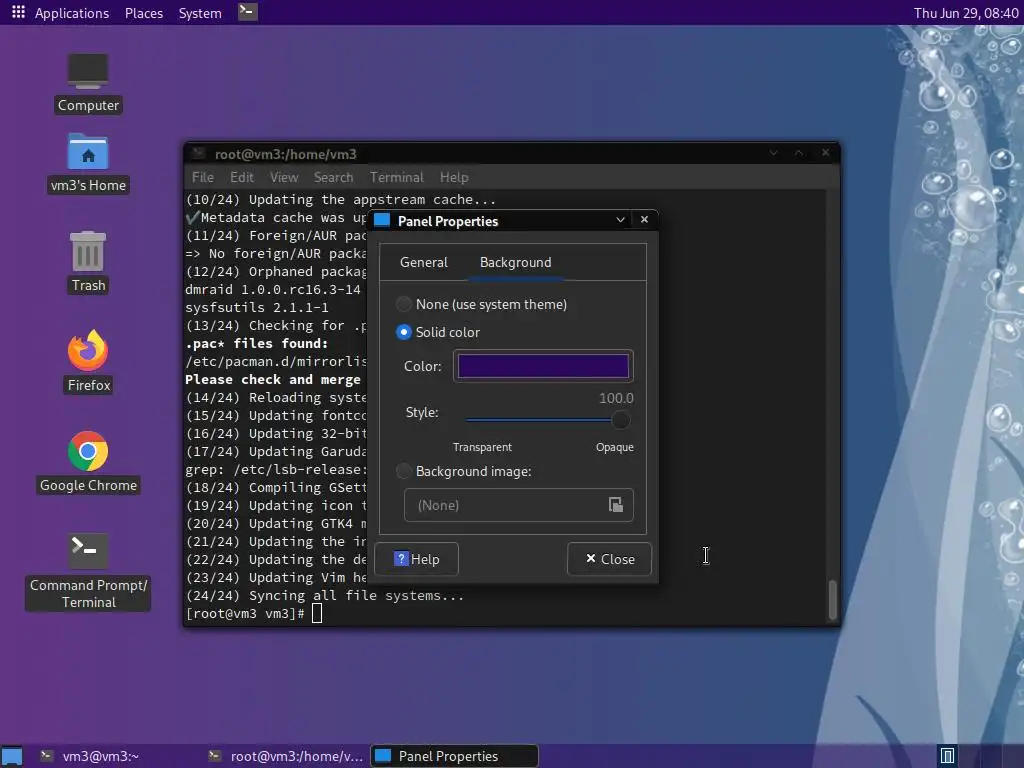Switch to the Background tab

[x=515, y=263]
